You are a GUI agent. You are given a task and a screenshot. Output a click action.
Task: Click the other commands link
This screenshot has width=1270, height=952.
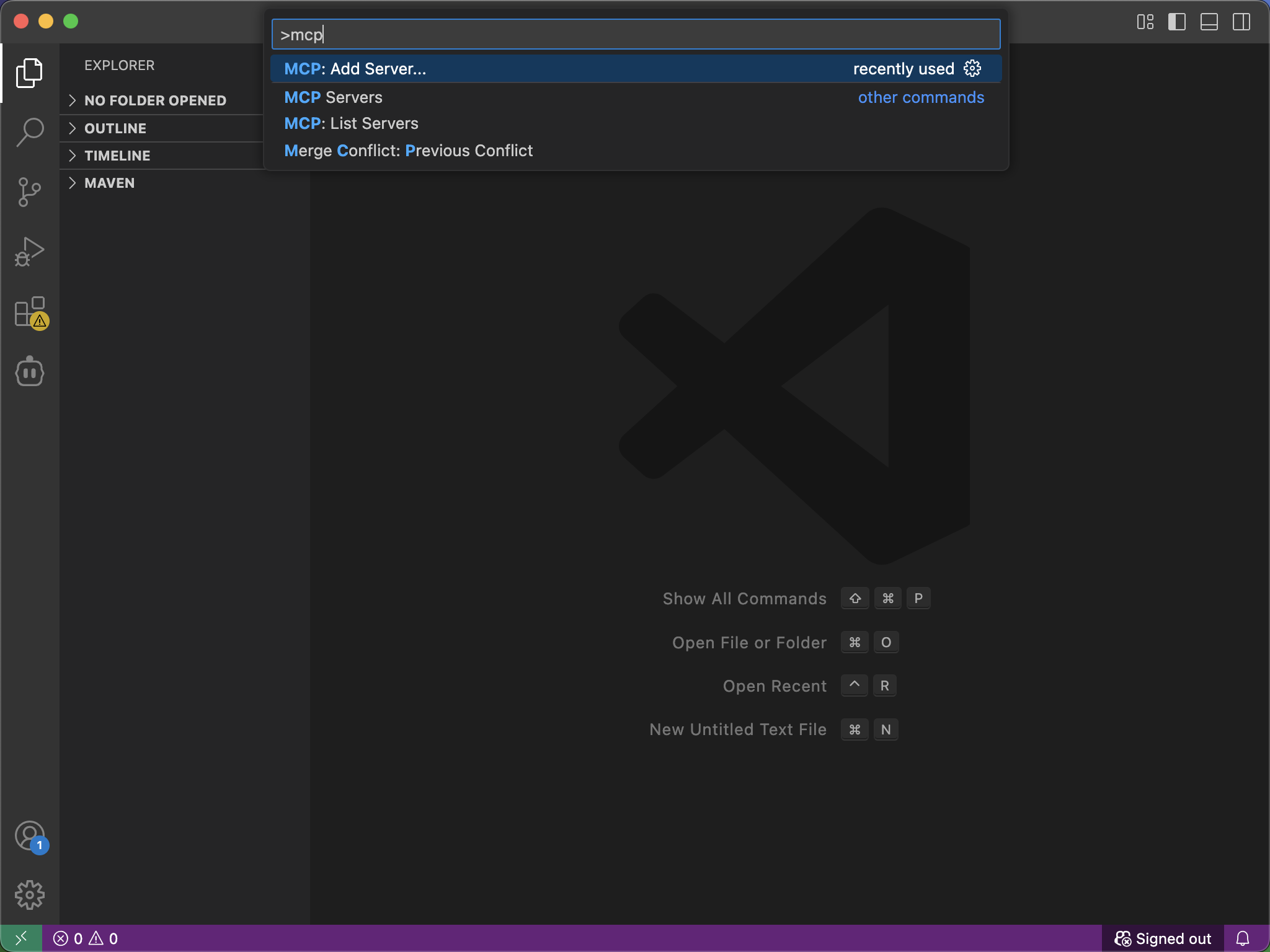click(920, 97)
